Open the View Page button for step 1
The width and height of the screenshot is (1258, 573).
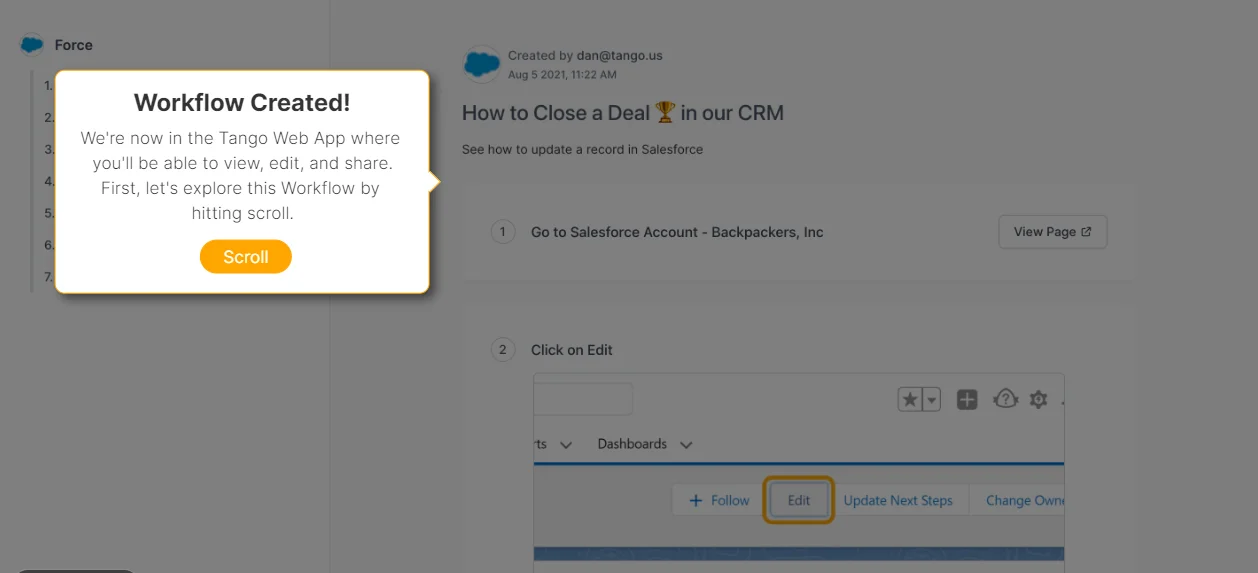tap(1052, 232)
